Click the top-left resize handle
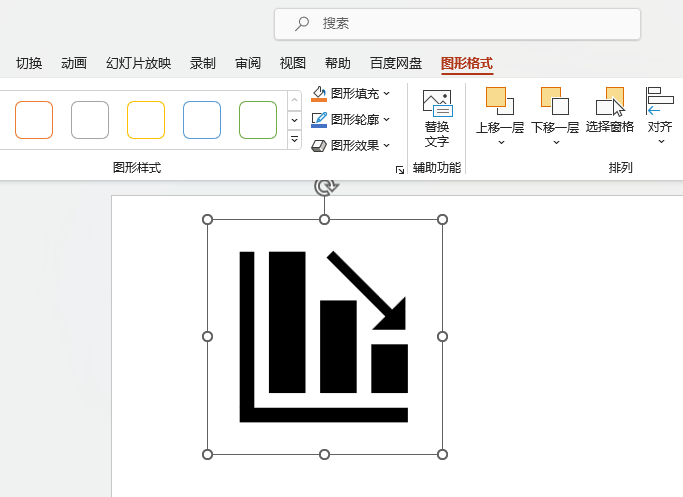The height and width of the screenshot is (497, 683). tap(207, 220)
